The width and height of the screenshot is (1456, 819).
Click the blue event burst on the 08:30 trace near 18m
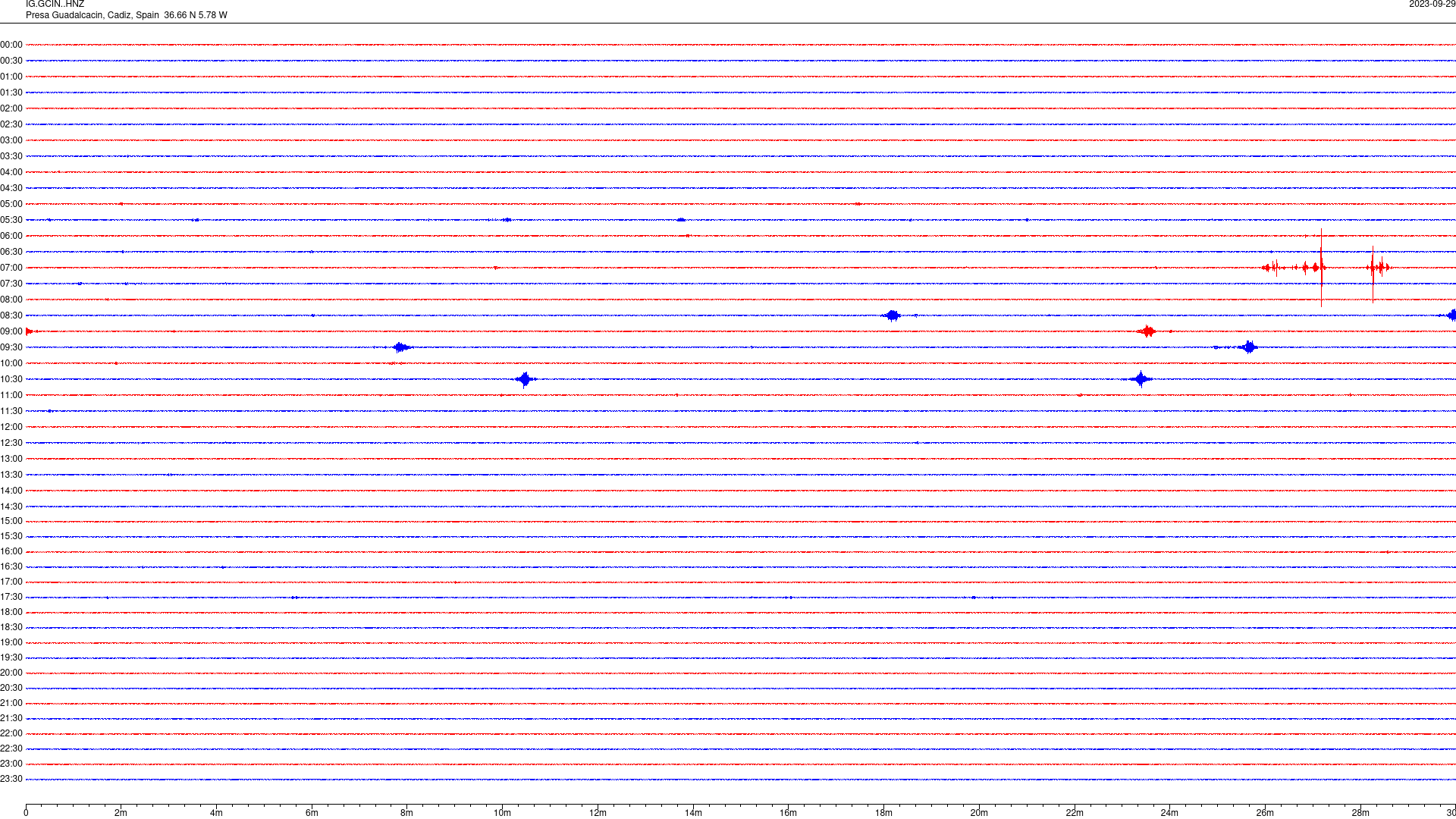tap(893, 315)
